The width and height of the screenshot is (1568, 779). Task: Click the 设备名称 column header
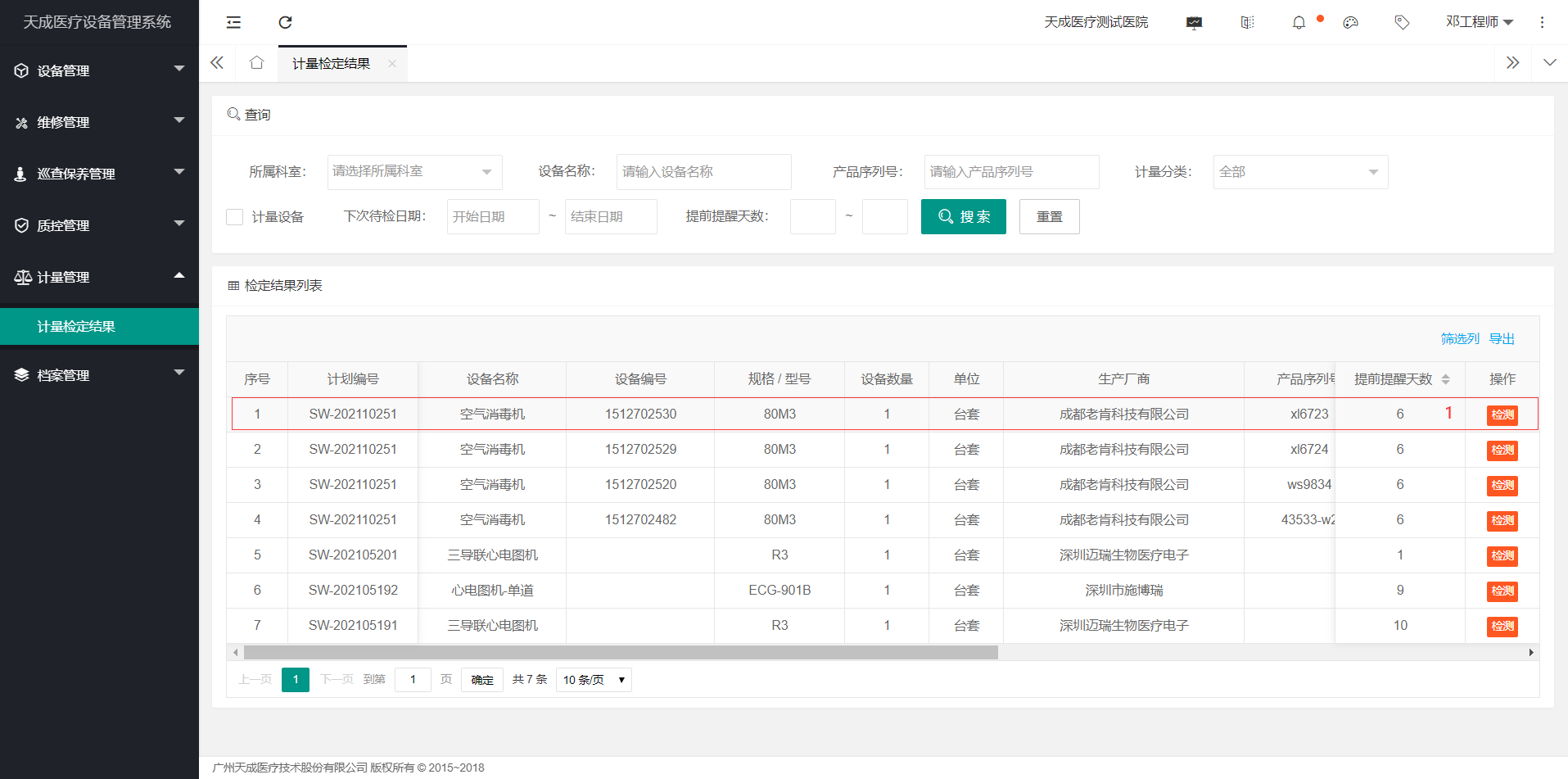pos(492,379)
